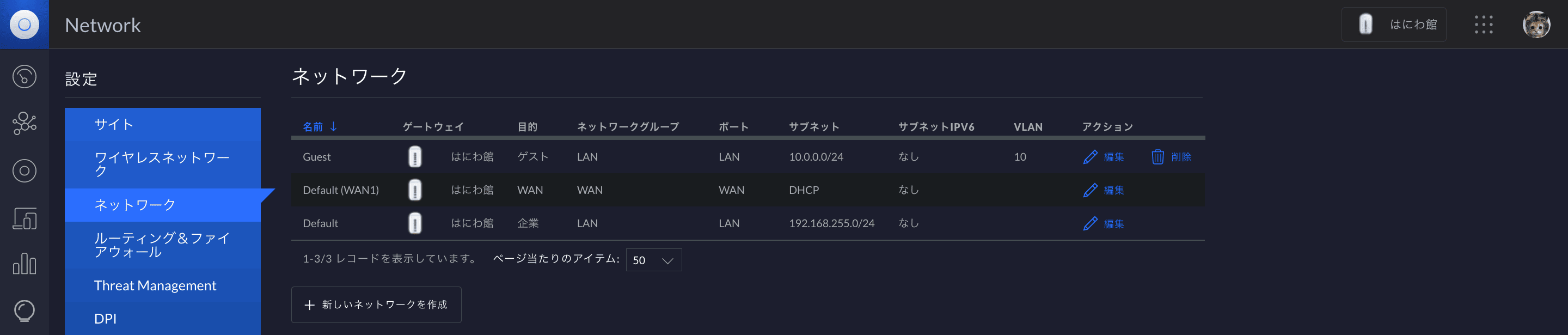Image resolution: width=1568 pixels, height=335 pixels.
Task: Open the Clients devices icon in sidebar
Action: [x=24, y=217]
